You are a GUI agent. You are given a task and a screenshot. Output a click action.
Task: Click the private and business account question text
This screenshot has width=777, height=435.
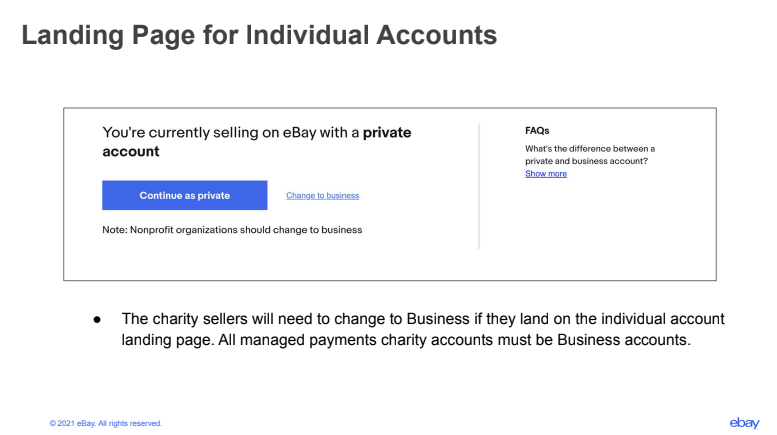click(x=590, y=155)
